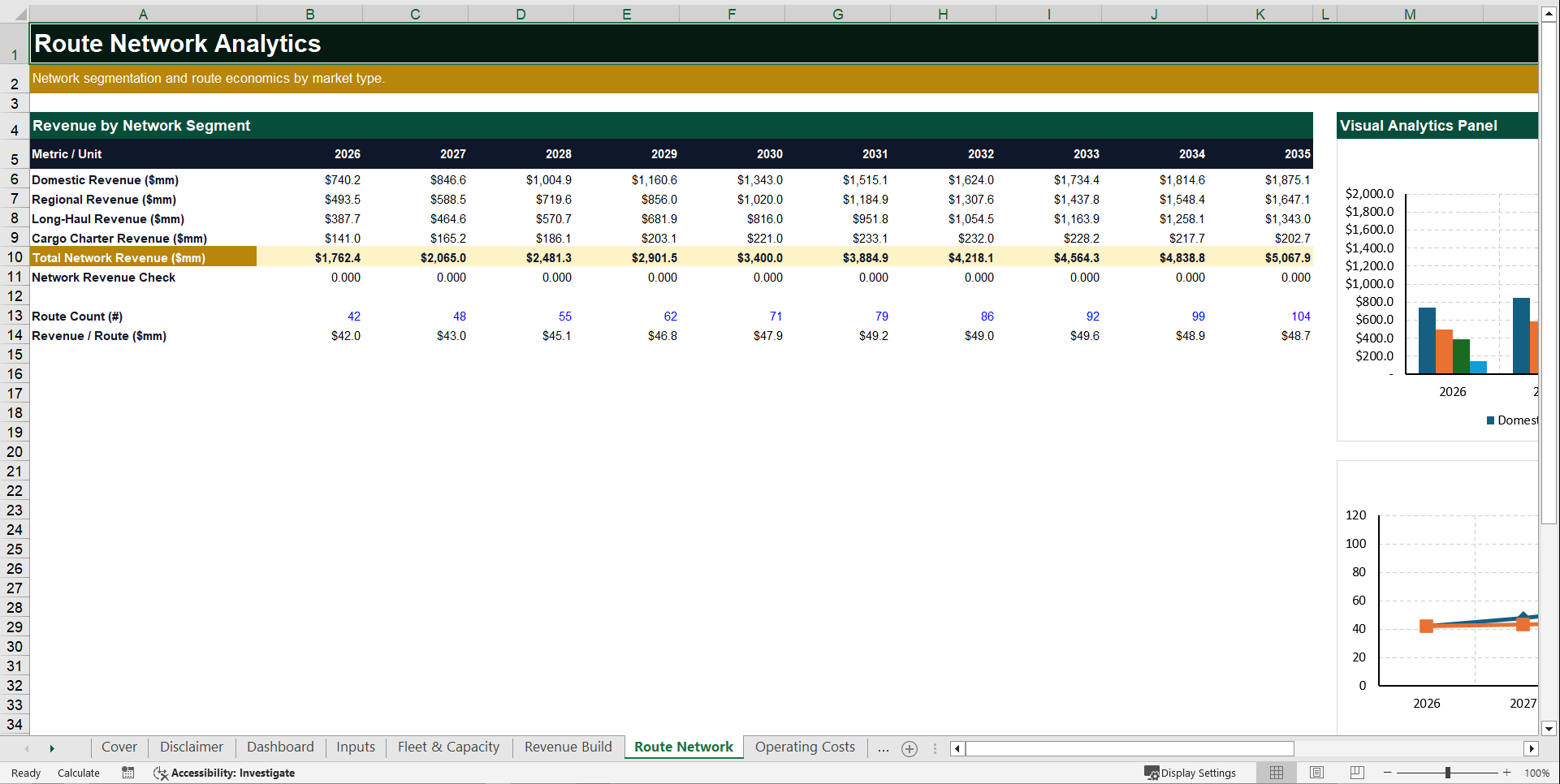Go to the Inputs sheet
The image size is (1560, 784).
[356, 747]
